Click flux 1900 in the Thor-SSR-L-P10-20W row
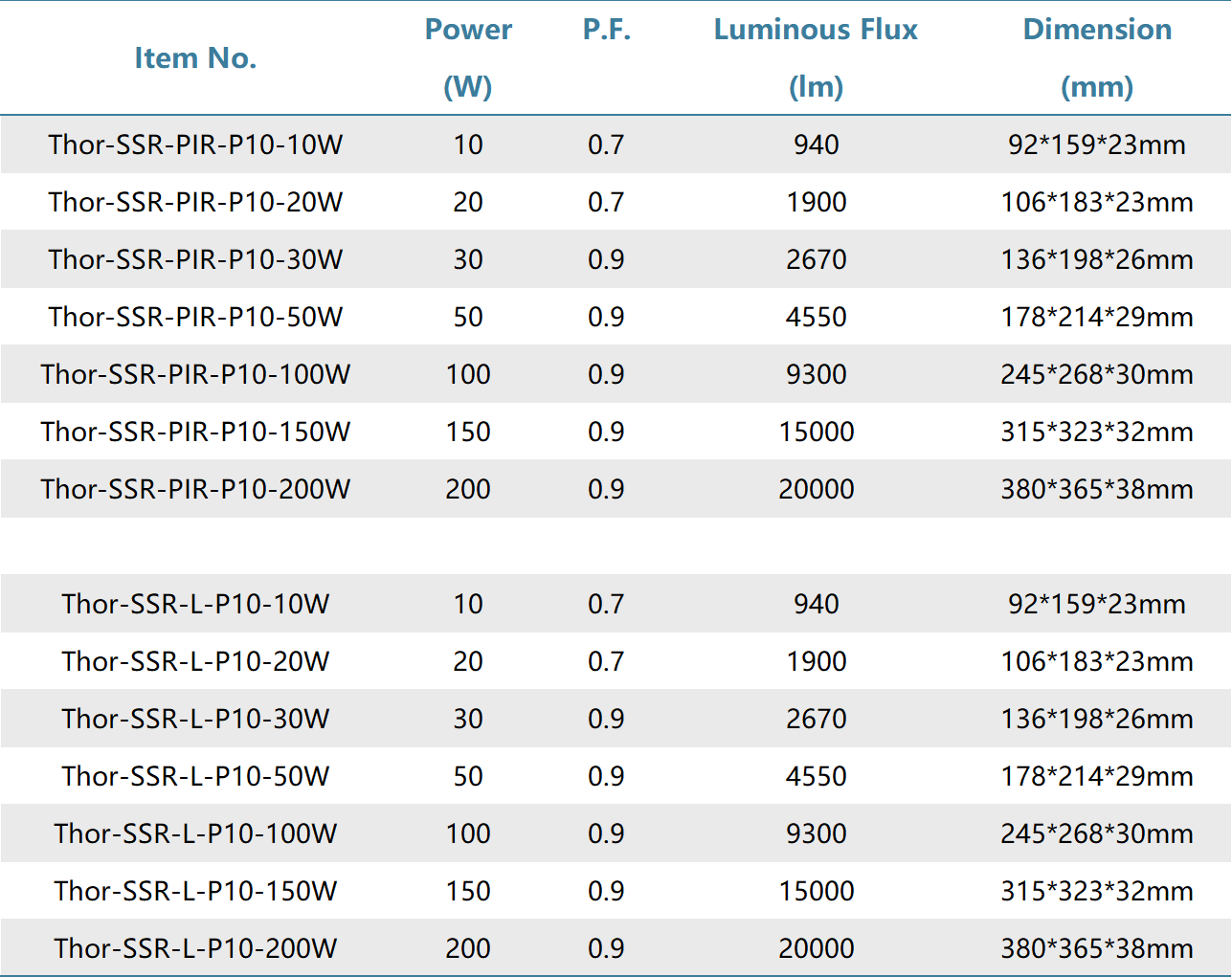Viewport: 1232px width, 977px height. (x=817, y=661)
